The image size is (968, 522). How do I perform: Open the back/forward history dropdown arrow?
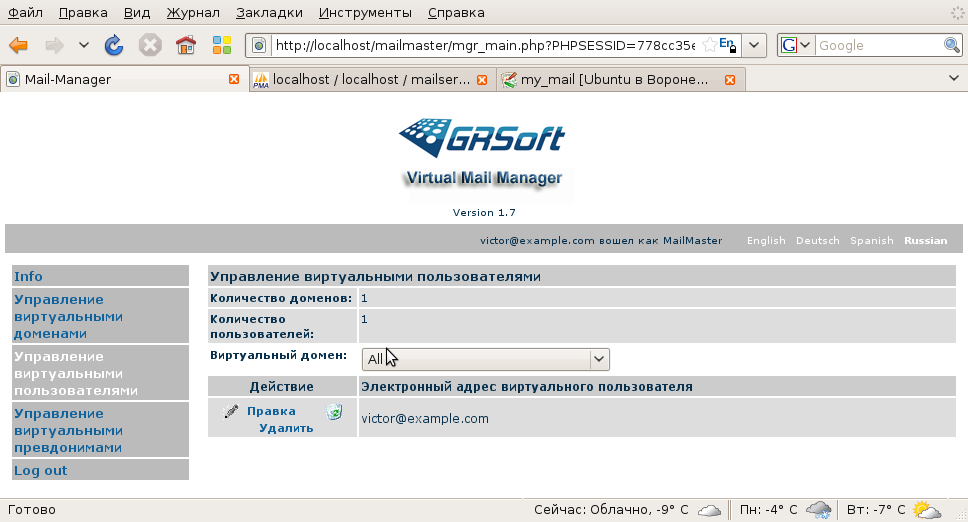click(84, 45)
